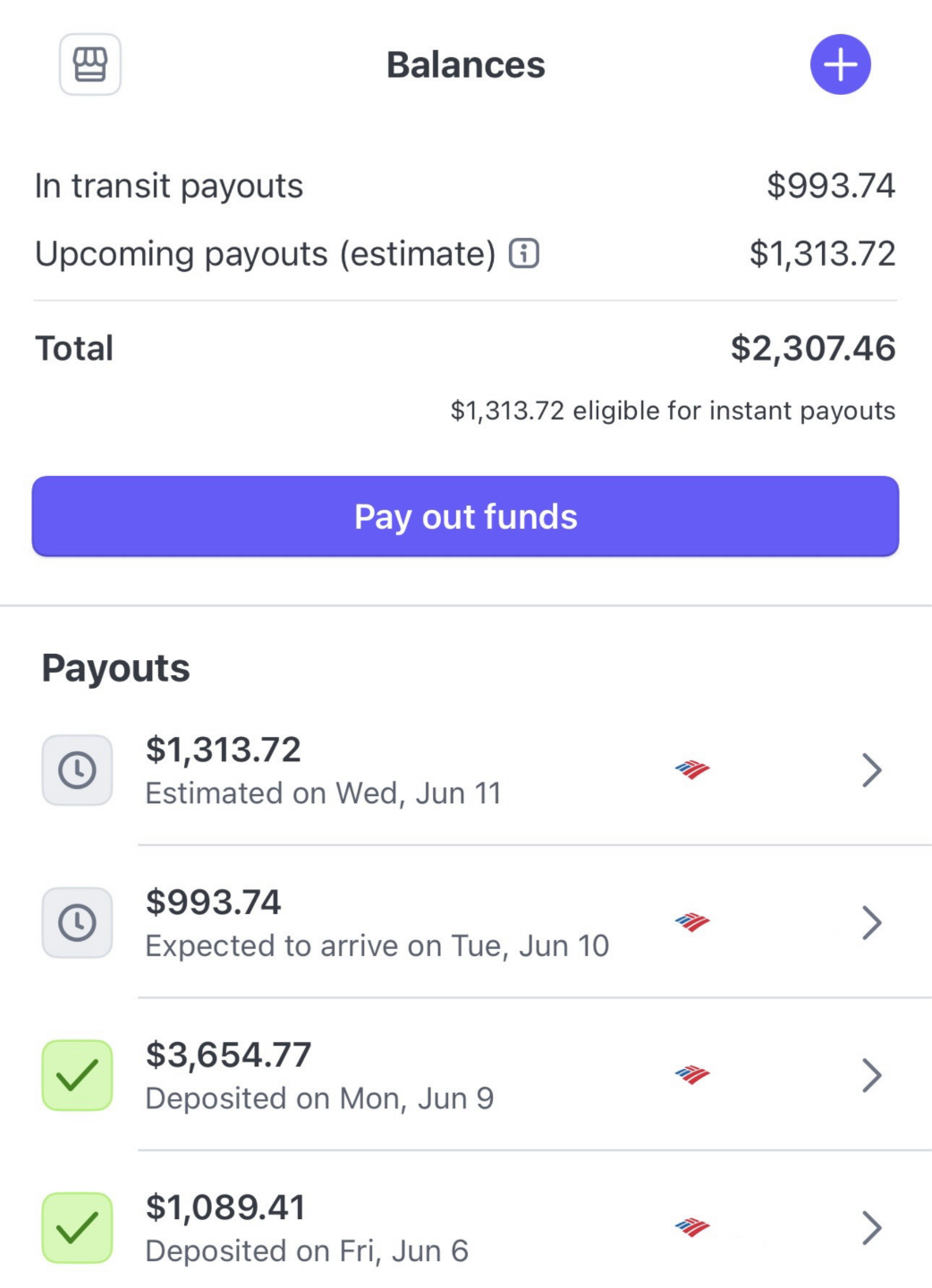The image size is (932, 1288).
Task: Expand the $1,089.41 payout chevron
Action: [871, 1227]
